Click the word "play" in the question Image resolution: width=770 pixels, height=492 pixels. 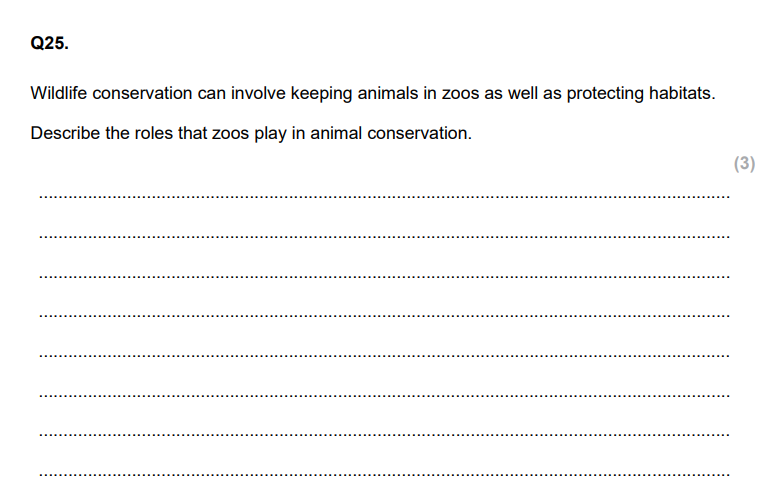(270, 134)
